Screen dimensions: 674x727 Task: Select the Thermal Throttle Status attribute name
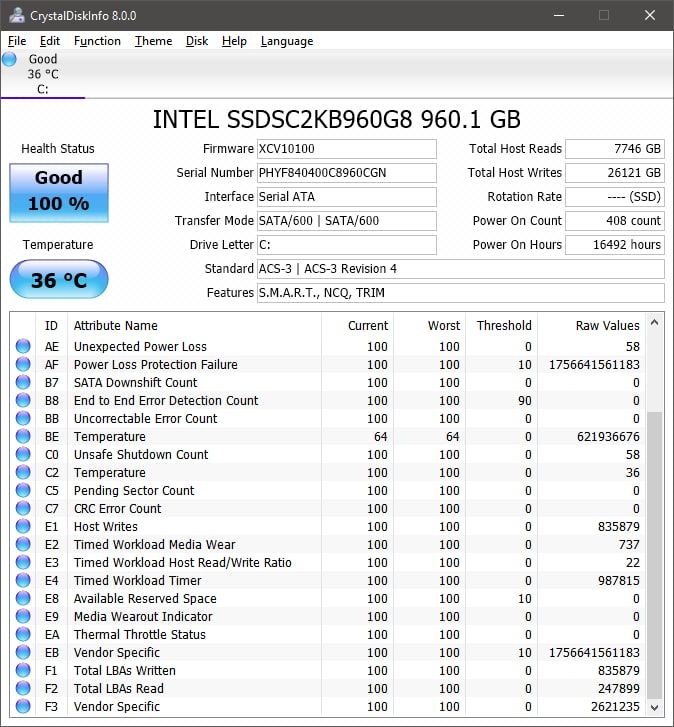(140, 634)
